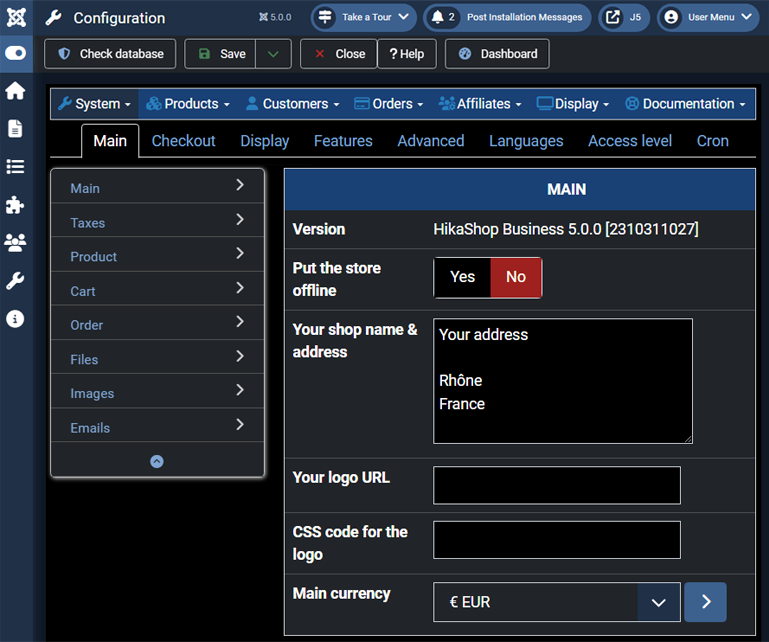Switch to the Cron tab
769x642 pixels.
tap(713, 141)
